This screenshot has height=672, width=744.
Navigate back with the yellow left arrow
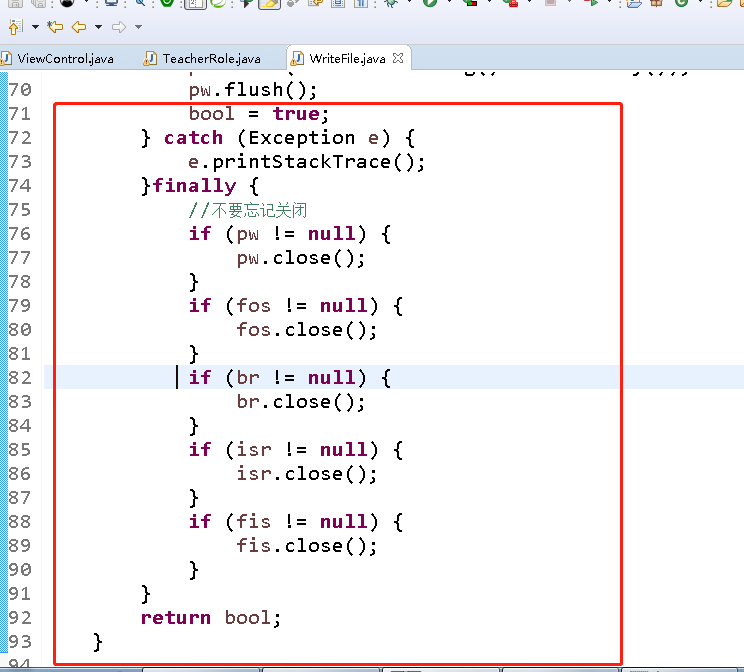click(79, 27)
